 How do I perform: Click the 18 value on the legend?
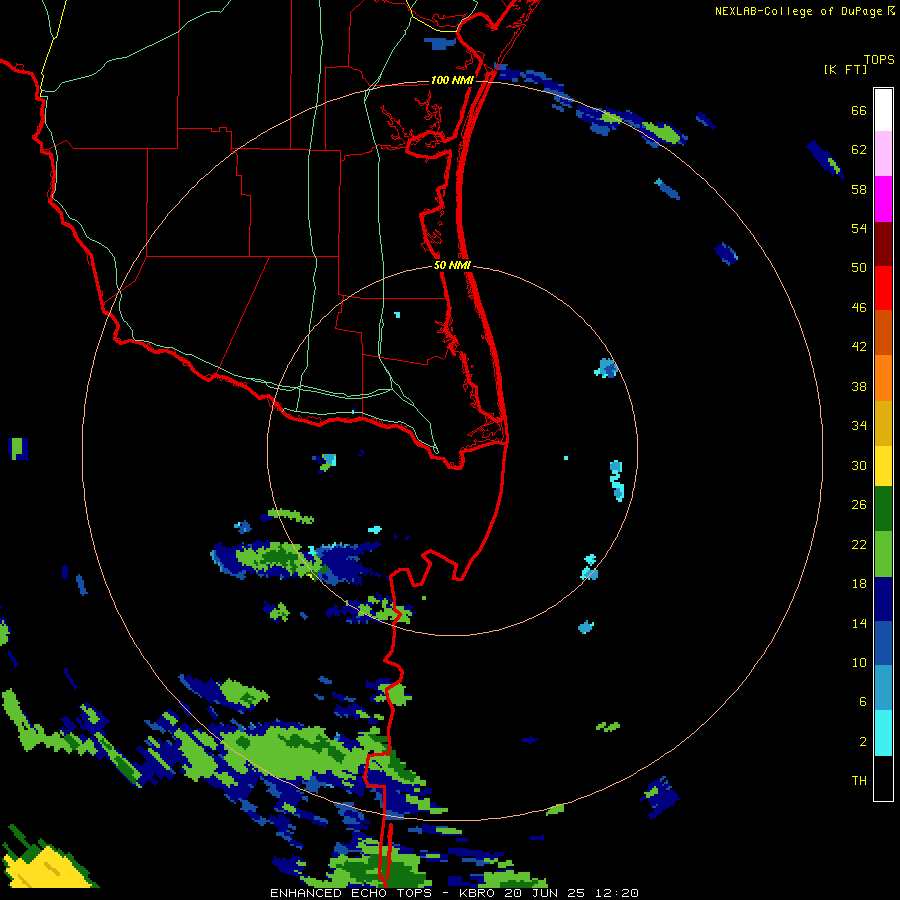pyautogui.click(x=859, y=584)
